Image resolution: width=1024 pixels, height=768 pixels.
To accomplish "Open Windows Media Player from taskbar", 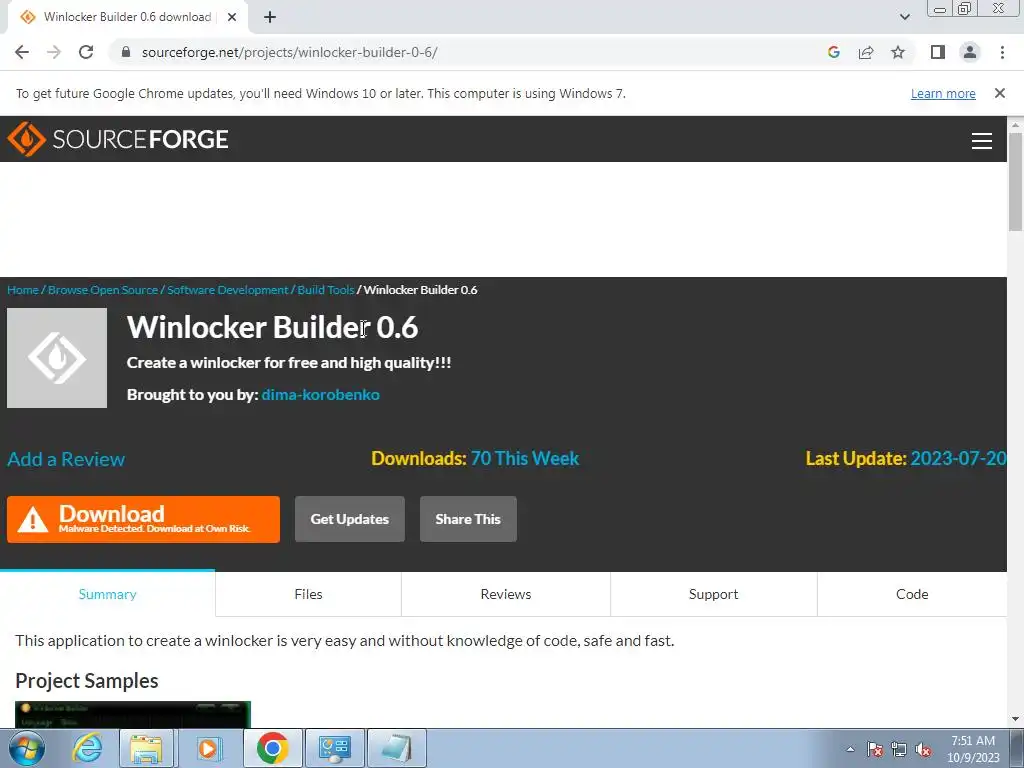I will tap(208, 748).
